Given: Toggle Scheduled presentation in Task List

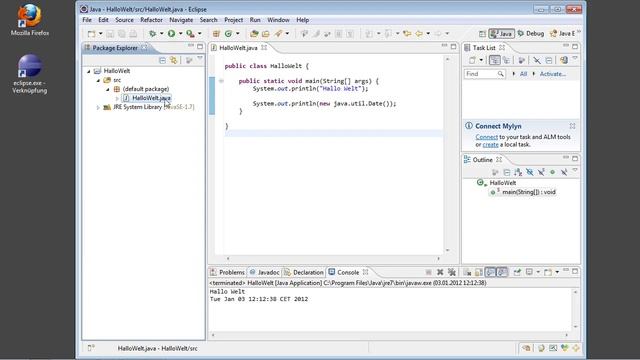Looking at the screenshot, I should (506, 60).
